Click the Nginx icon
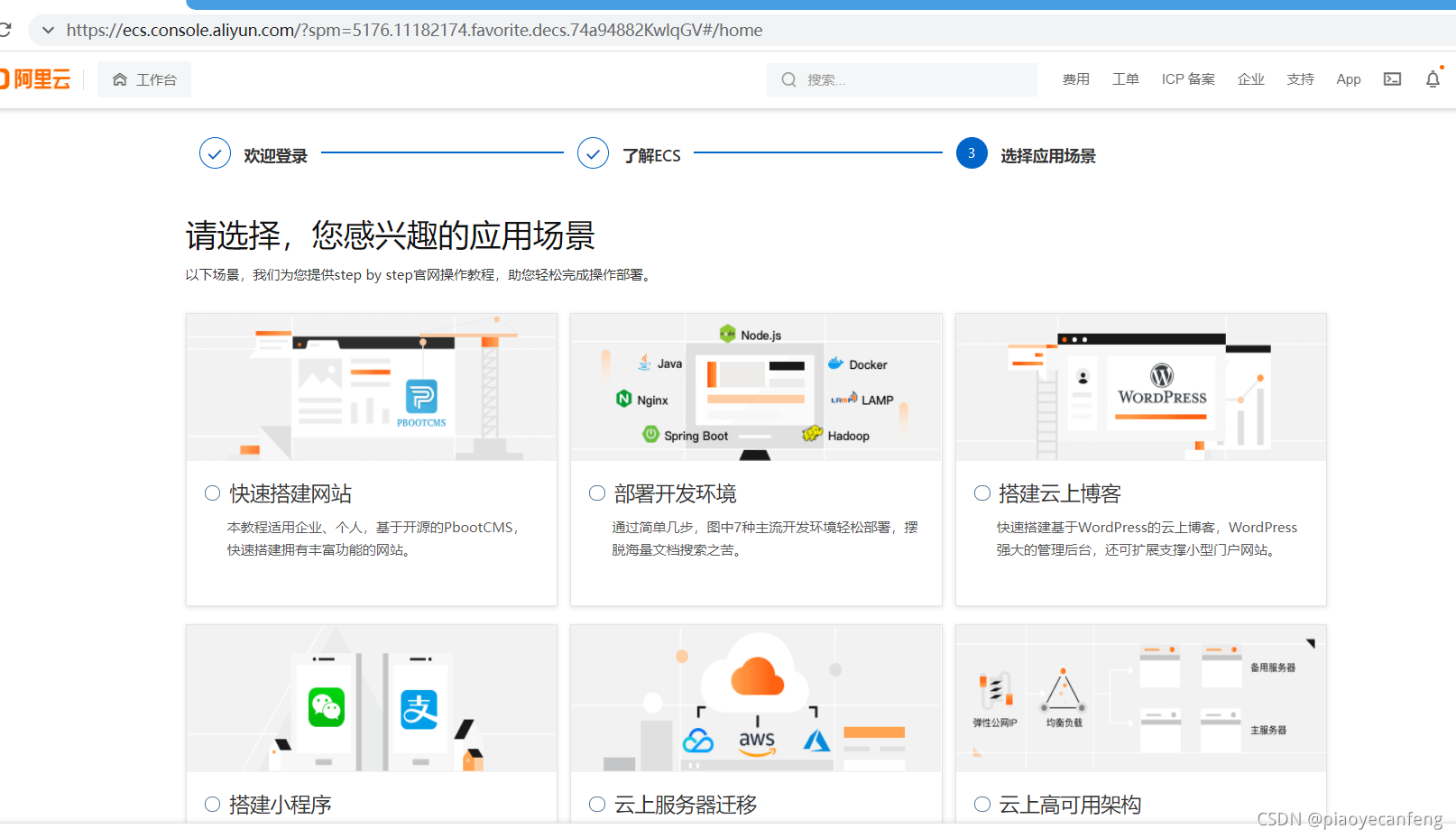The height and width of the screenshot is (838, 1456). coord(623,399)
